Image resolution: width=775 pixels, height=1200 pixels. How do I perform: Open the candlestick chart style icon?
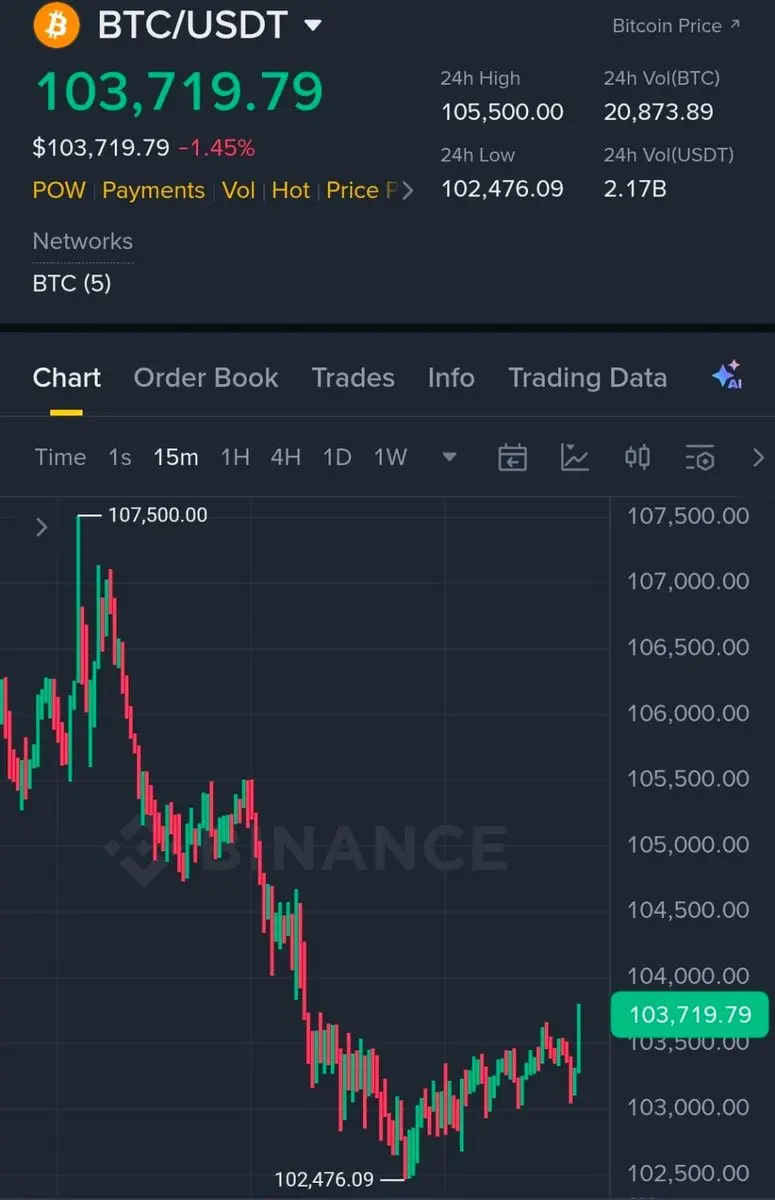(637, 458)
